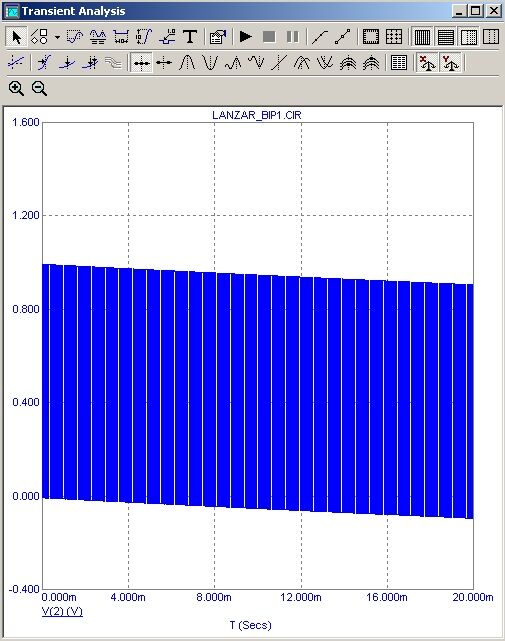Enable Y axis auto-scale balance icon
The height and width of the screenshot is (641, 505).
coord(451,63)
